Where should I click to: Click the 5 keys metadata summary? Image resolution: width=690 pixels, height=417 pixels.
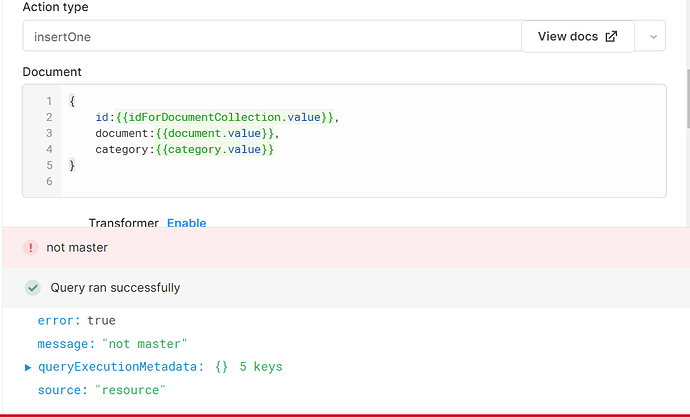(261, 367)
